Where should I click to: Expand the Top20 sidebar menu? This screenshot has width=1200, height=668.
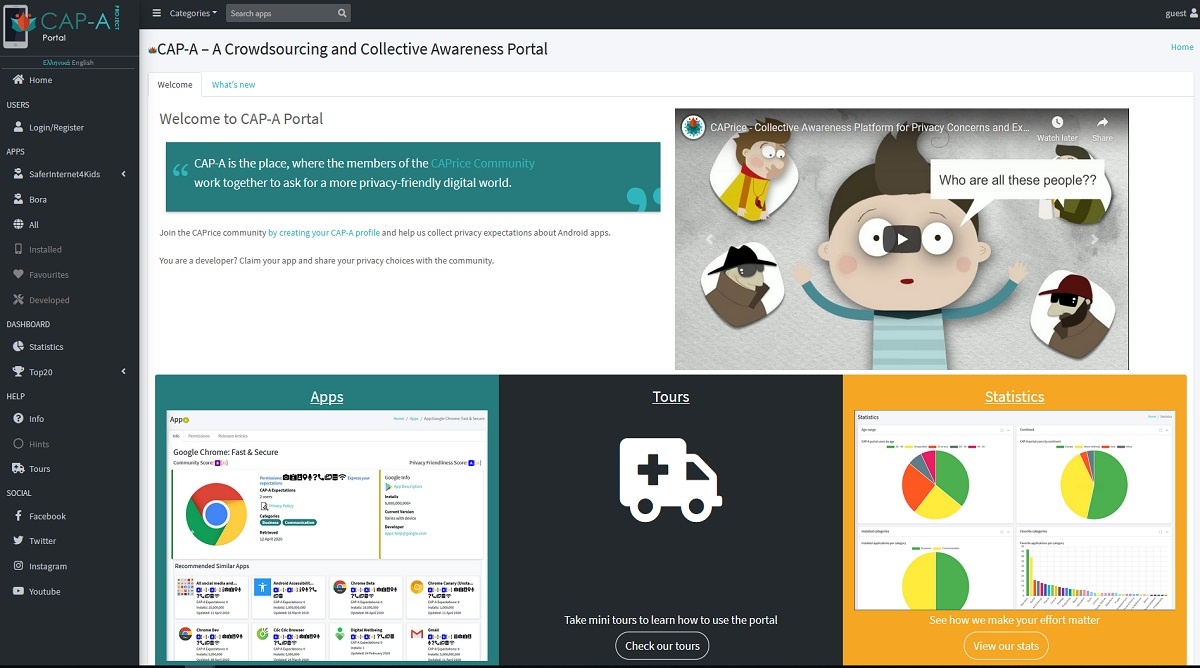pos(123,372)
